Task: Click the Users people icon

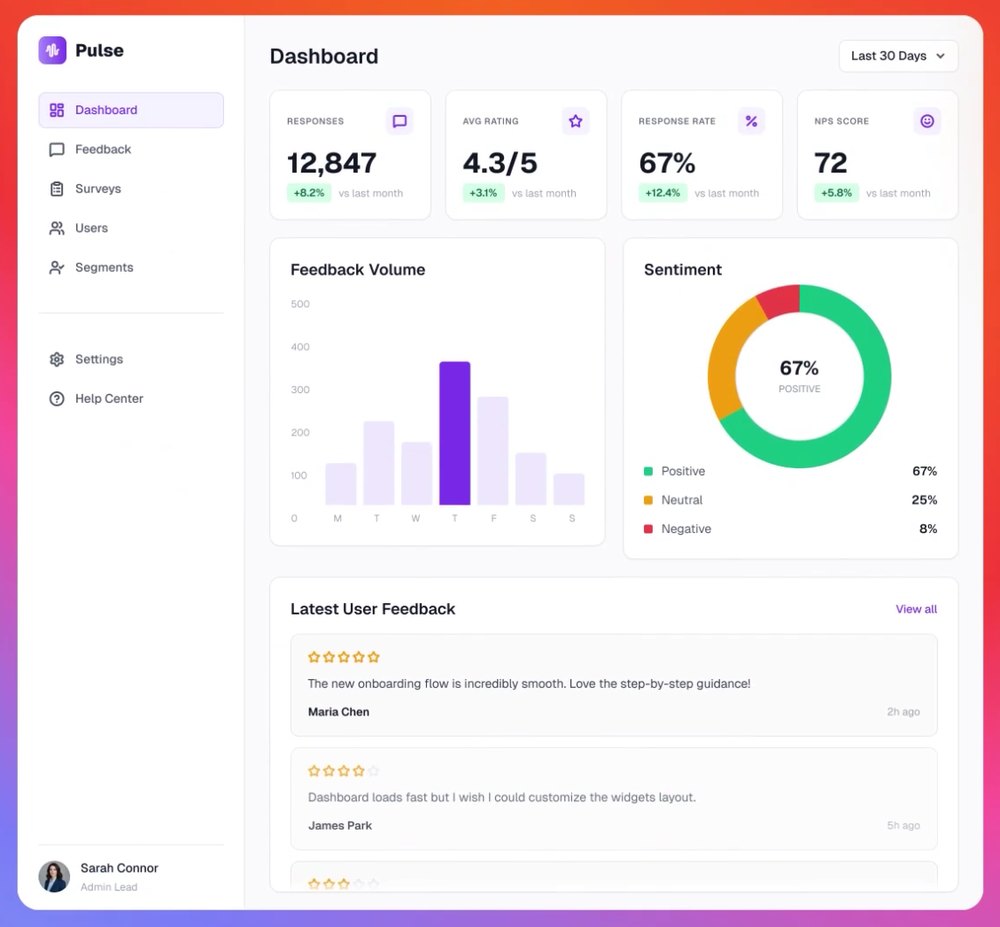Action: 57,228
